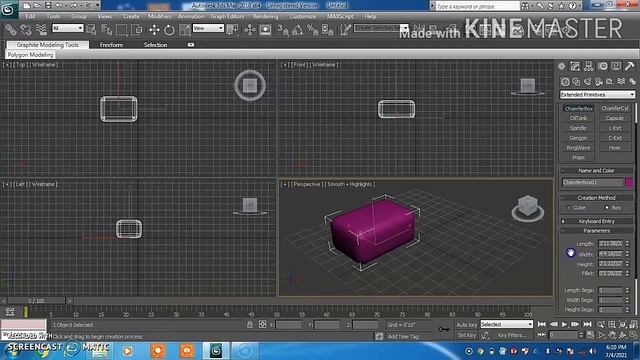The height and width of the screenshot is (360, 640).
Task: Select Cube creation method radio button
Action: [568, 208]
